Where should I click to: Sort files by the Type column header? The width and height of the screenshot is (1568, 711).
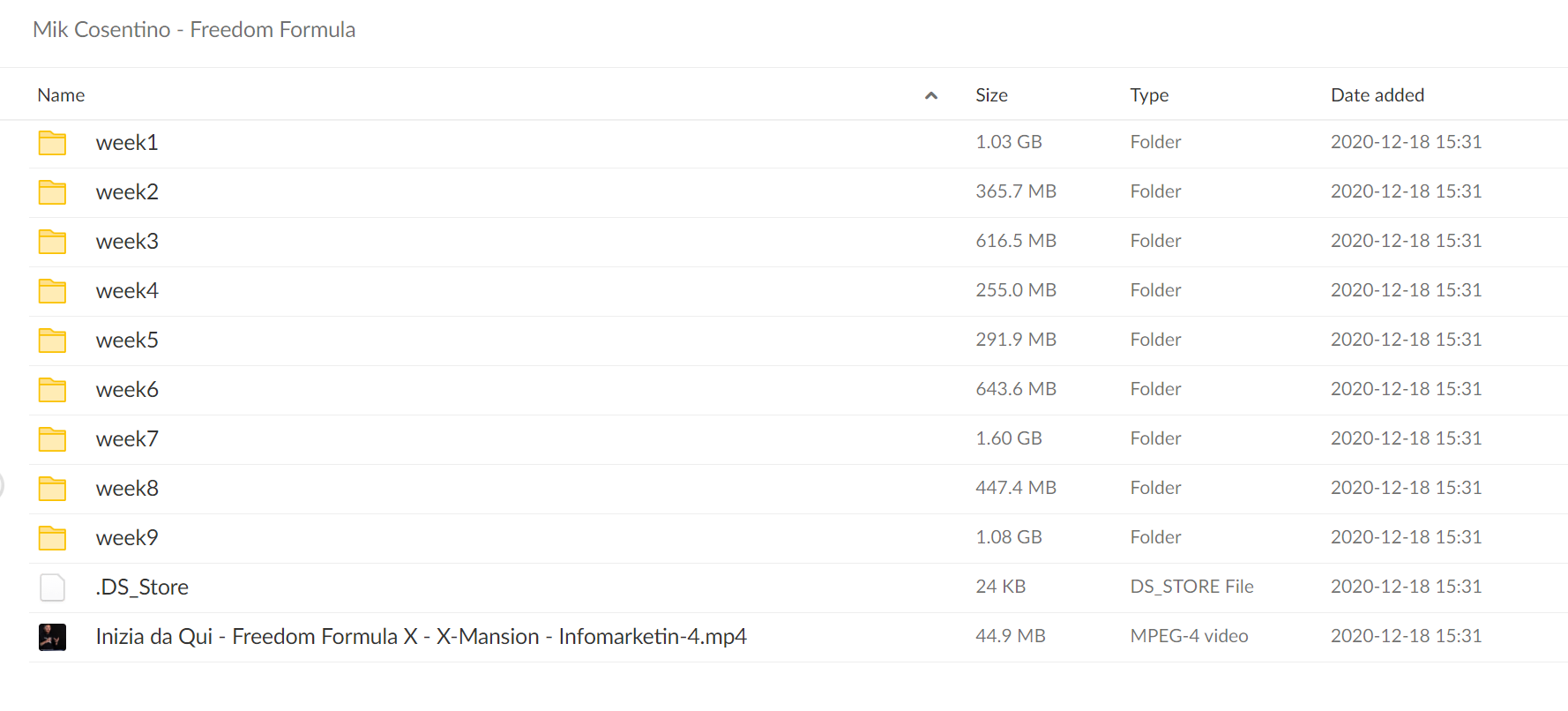1149,95
